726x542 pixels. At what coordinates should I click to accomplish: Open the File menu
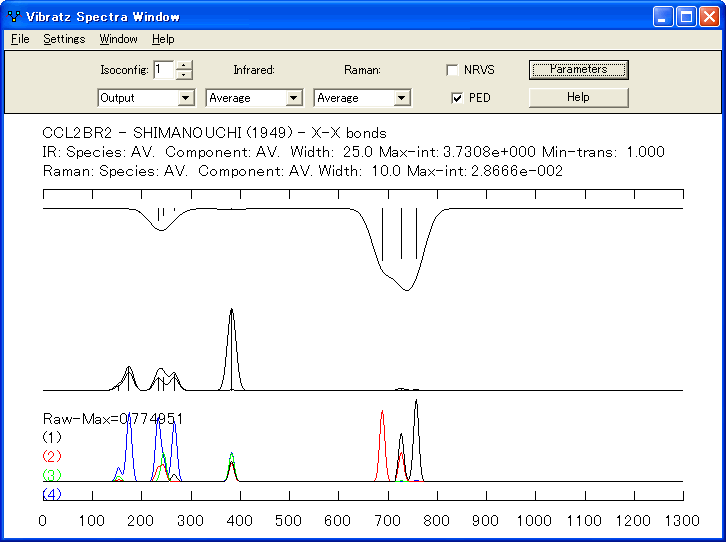(20, 39)
